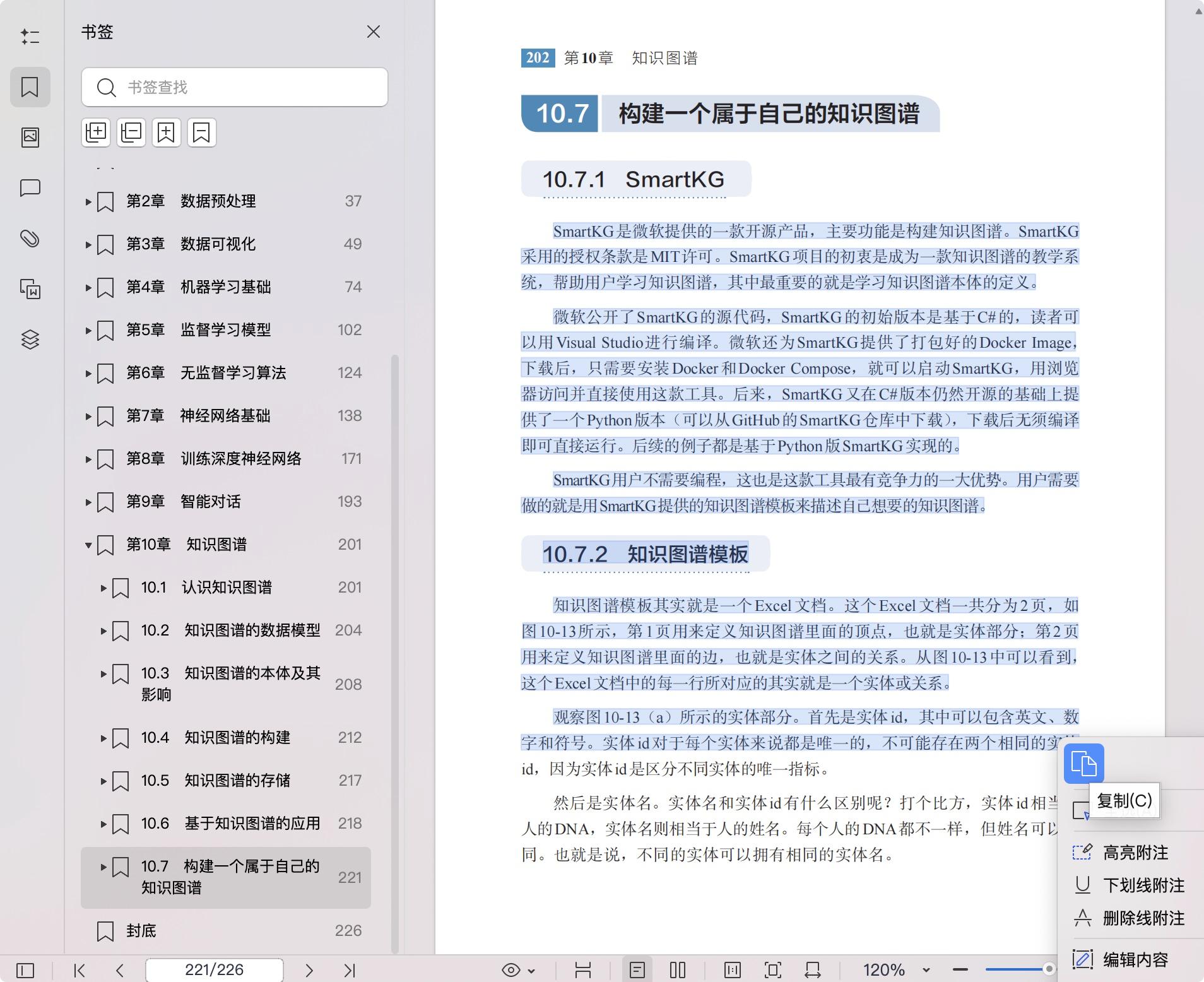1204x982 pixels.
Task: Expand 第9章 智能对话 bookmark
Action: [x=88, y=502]
